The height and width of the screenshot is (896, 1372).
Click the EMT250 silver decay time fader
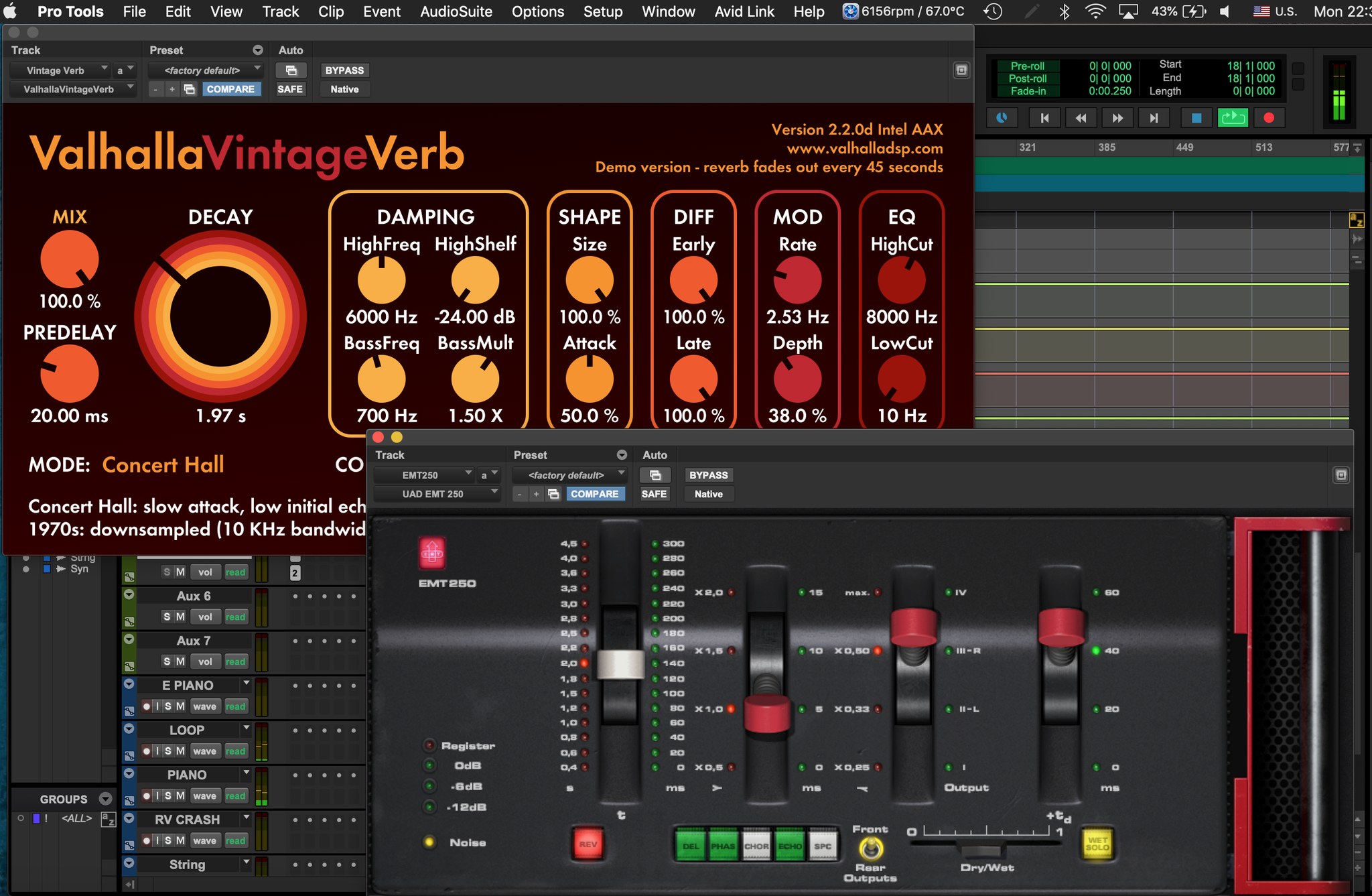(x=620, y=664)
